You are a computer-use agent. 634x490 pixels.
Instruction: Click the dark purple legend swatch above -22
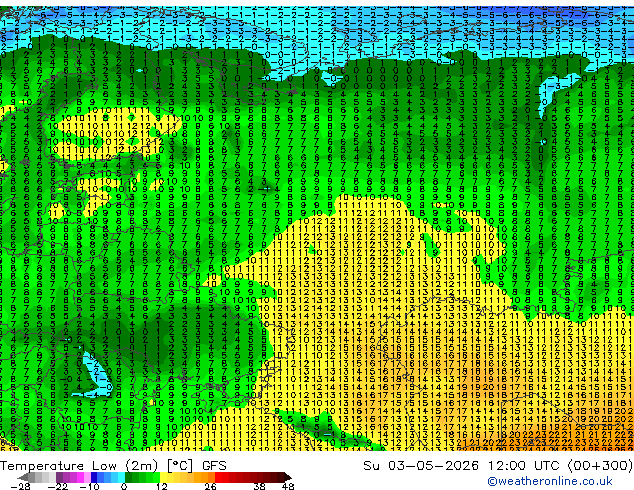pyautogui.click(x=59, y=477)
